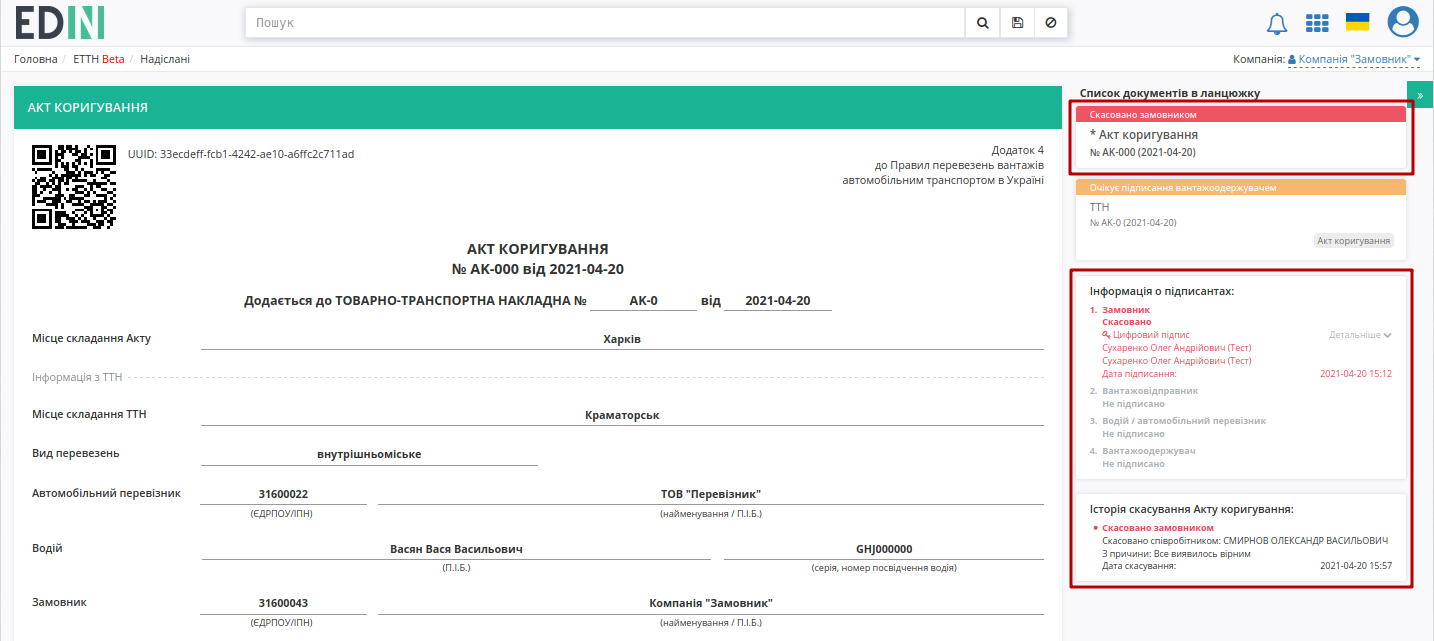The height and width of the screenshot is (641, 1434).
Task: Open the user profile avatar
Action: [1403, 22]
